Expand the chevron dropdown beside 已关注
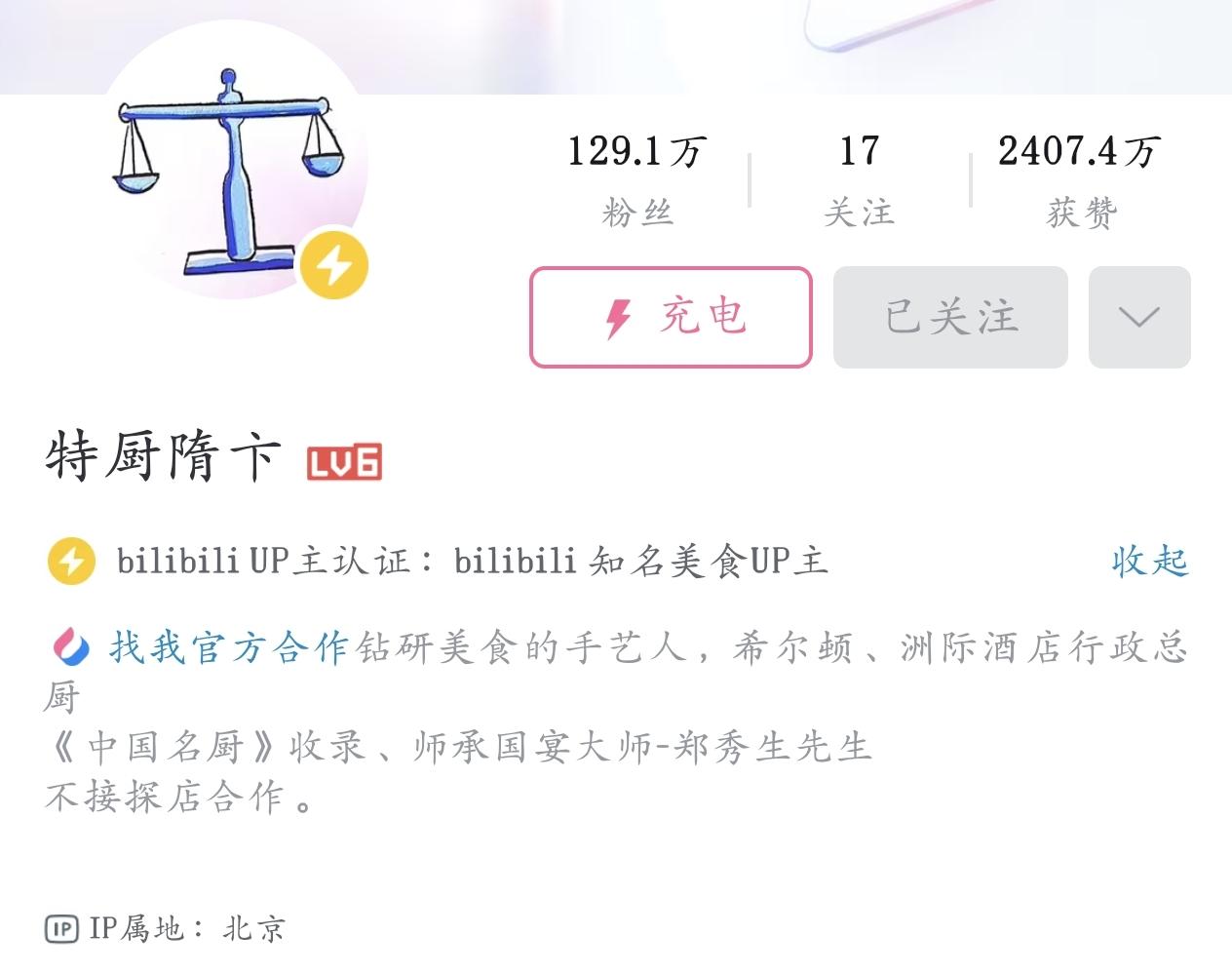Image resolution: width=1232 pixels, height=974 pixels. click(x=1139, y=317)
